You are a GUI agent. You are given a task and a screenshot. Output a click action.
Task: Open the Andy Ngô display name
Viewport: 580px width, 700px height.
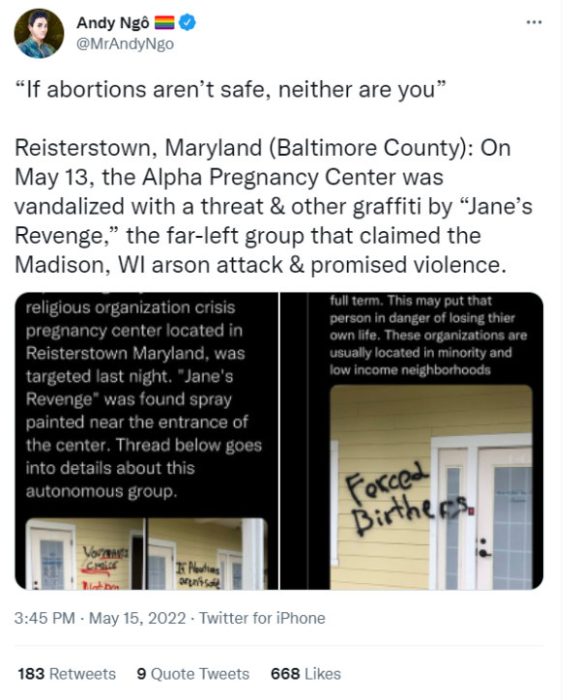pyautogui.click(x=113, y=22)
